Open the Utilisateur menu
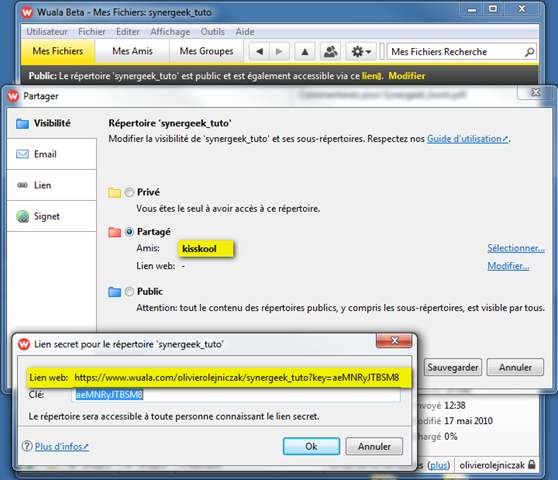This screenshot has height=480, width=558. (47, 32)
